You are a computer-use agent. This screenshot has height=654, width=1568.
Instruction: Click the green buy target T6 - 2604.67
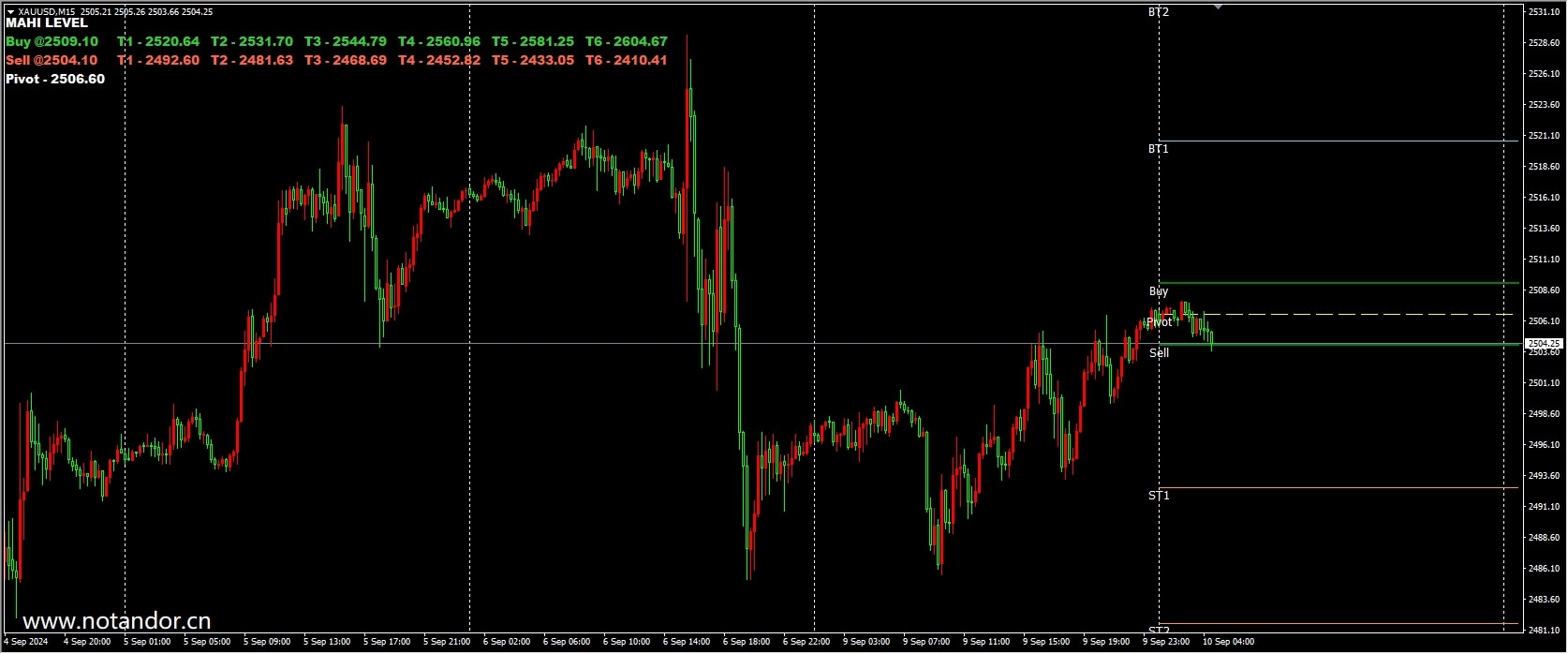coord(627,42)
